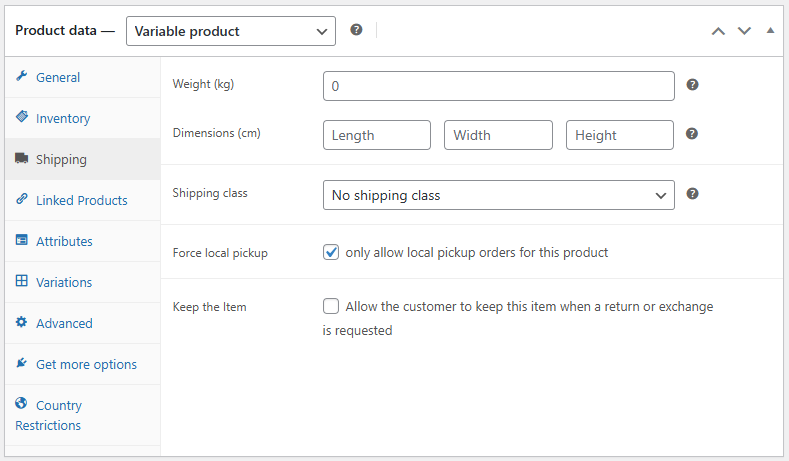Click the Weight (kg) input field
The height and width of the screenshot is (461, 789).
tap(498, 86)
